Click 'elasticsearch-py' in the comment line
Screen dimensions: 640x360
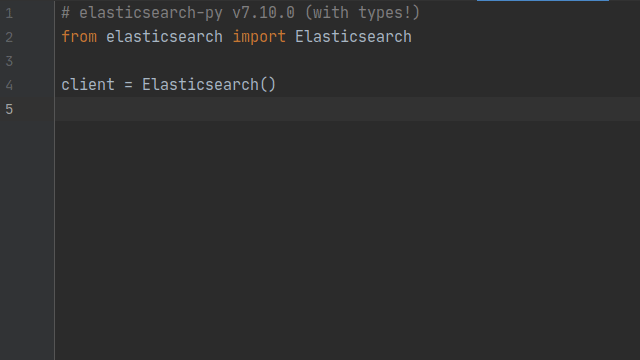(x=151, y=13)
